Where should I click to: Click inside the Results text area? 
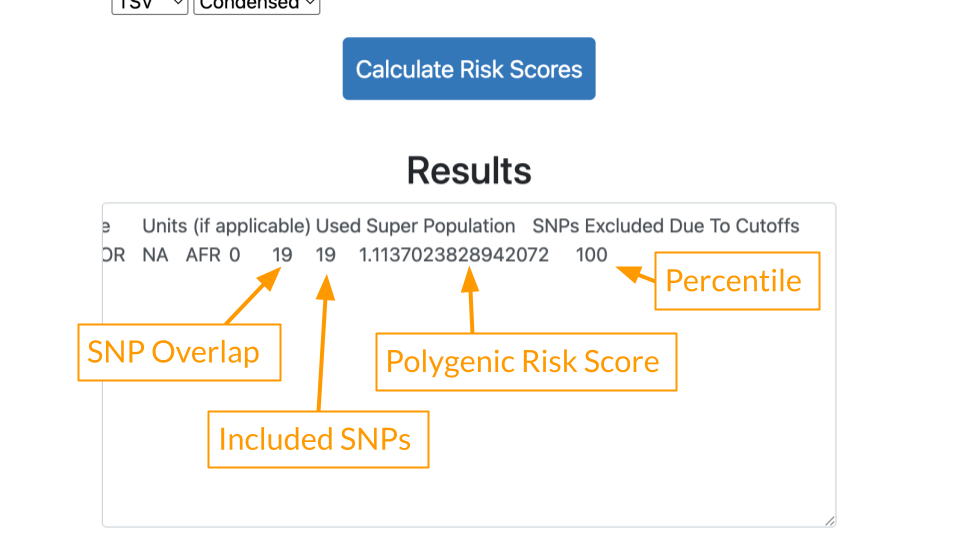[x=469, y=365]
